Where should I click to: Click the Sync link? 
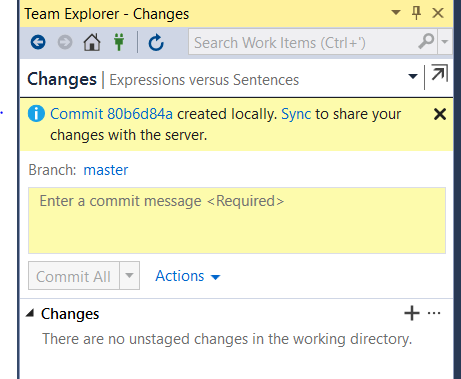point(296,114)
